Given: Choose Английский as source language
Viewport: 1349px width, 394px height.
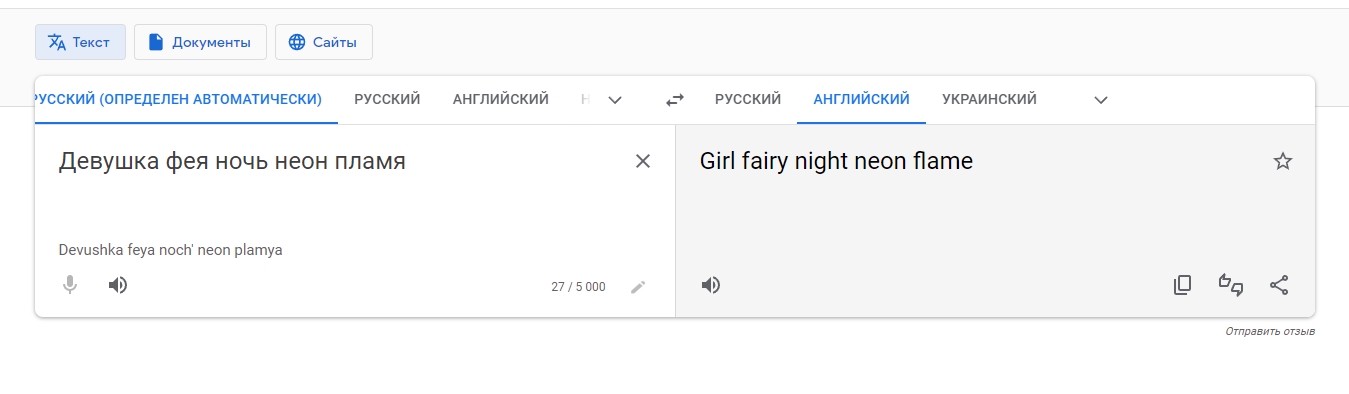Looking at the screenshot, I should pyautogui.click(x=500, y=99).
